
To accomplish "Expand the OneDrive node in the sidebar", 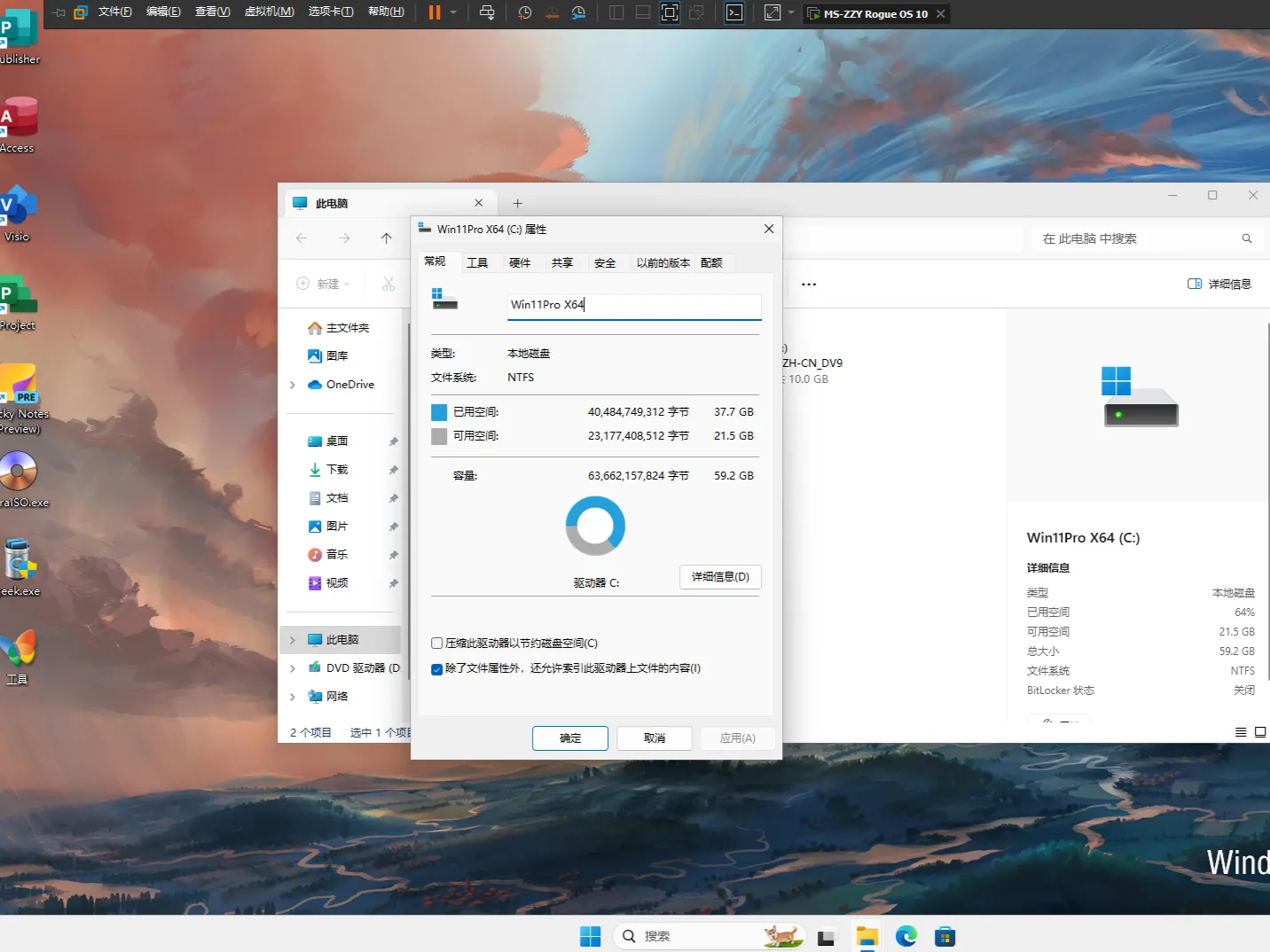I will point(293,385).
